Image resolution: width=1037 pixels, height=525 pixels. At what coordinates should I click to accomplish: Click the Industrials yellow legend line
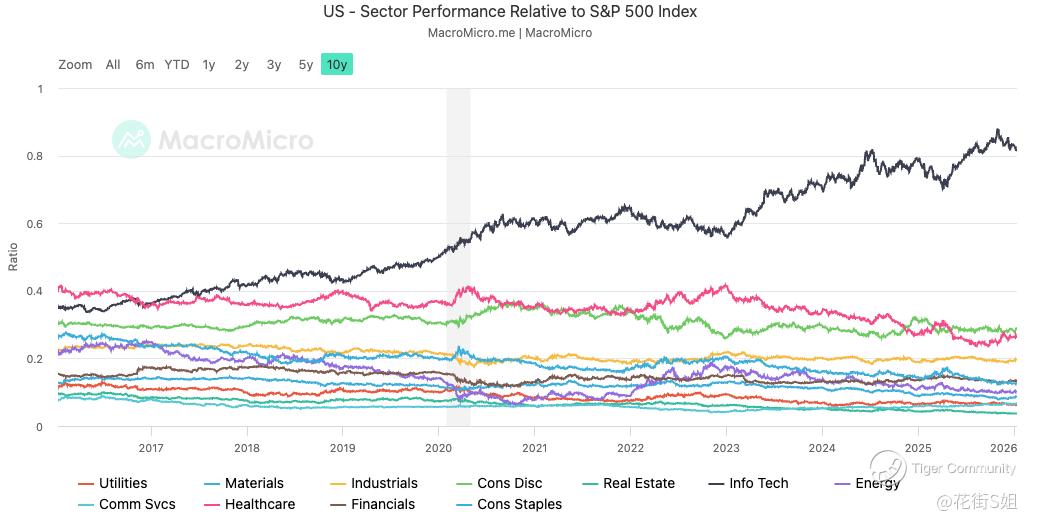coord(337,483)
